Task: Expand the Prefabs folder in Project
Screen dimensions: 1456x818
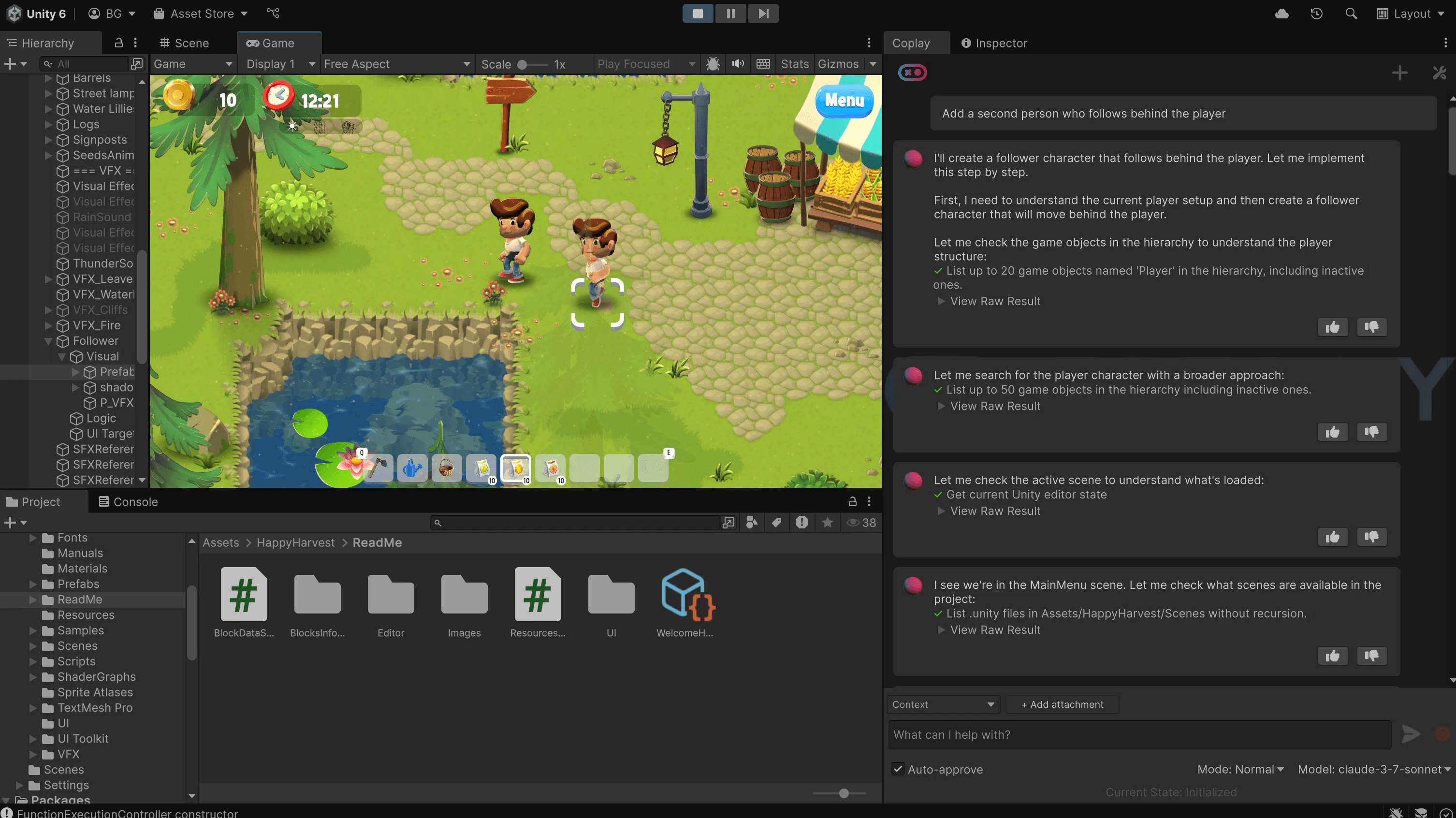Action: pos(33,584)
